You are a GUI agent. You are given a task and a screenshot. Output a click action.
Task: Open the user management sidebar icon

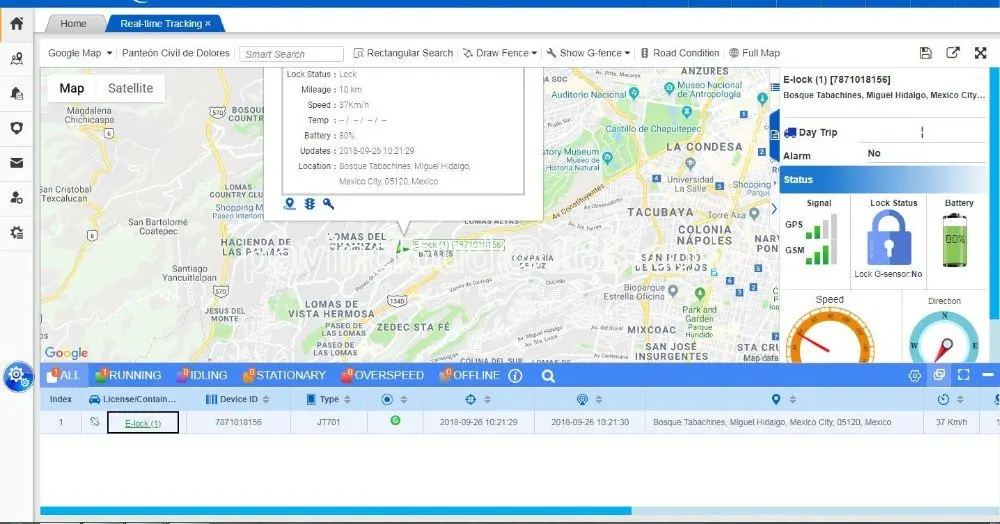pyautogui.click(x=17, y=198)
